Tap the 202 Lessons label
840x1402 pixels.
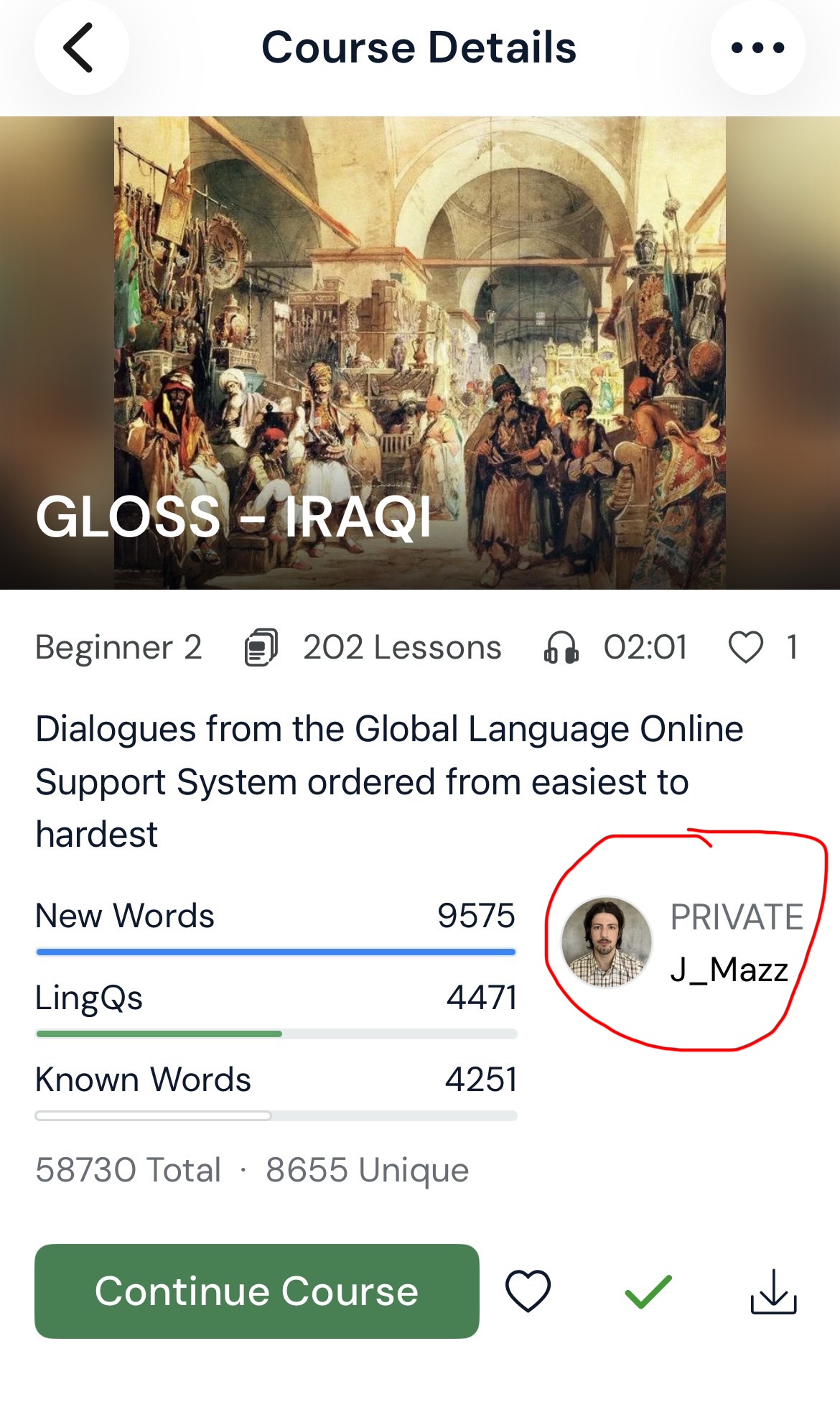click(402, 647)
